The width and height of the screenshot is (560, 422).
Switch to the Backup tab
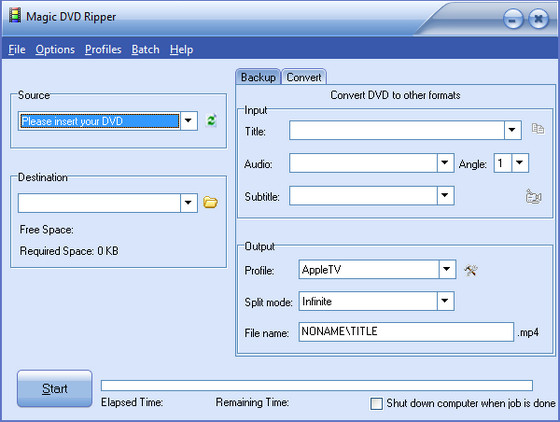258,77
